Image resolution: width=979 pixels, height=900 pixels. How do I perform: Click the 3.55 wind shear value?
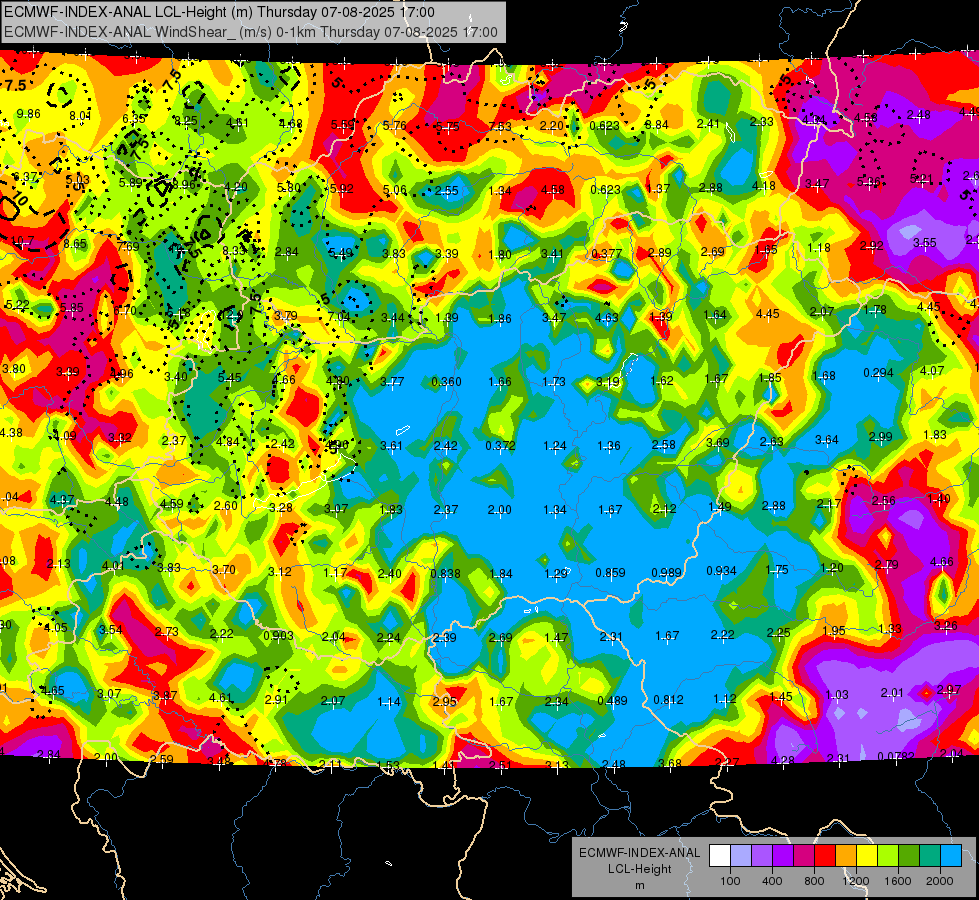[925, 242]
